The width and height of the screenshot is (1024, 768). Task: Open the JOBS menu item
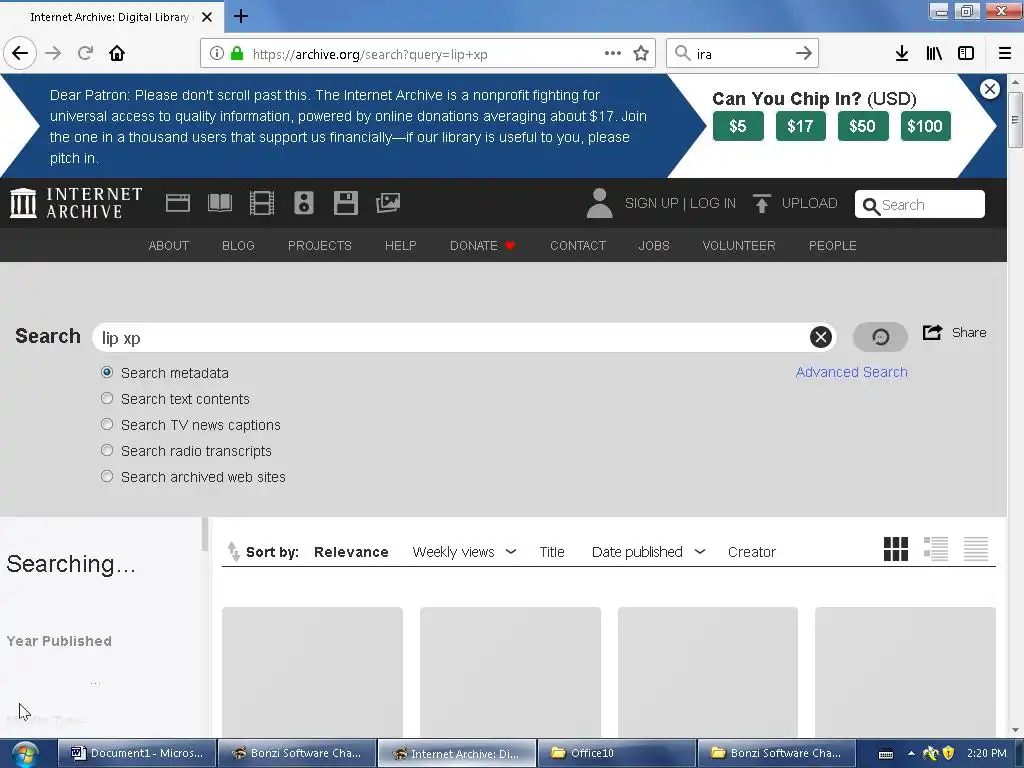[x=654, y=246]
